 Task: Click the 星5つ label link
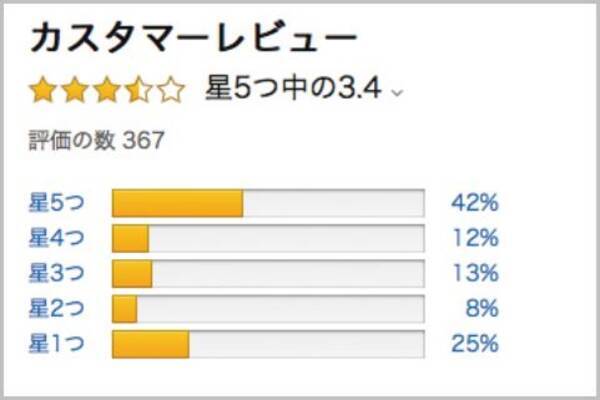tap(57, 203)
